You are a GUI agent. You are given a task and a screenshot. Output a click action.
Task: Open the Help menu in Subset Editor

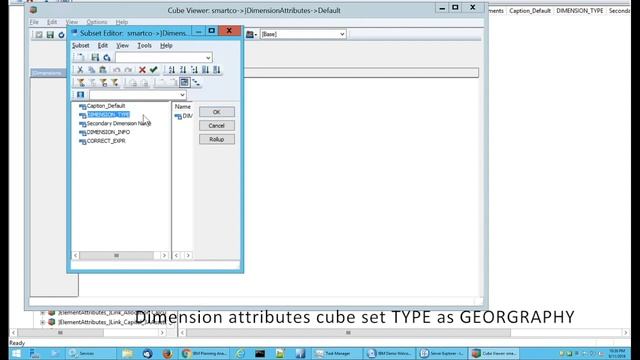point(166,45)
